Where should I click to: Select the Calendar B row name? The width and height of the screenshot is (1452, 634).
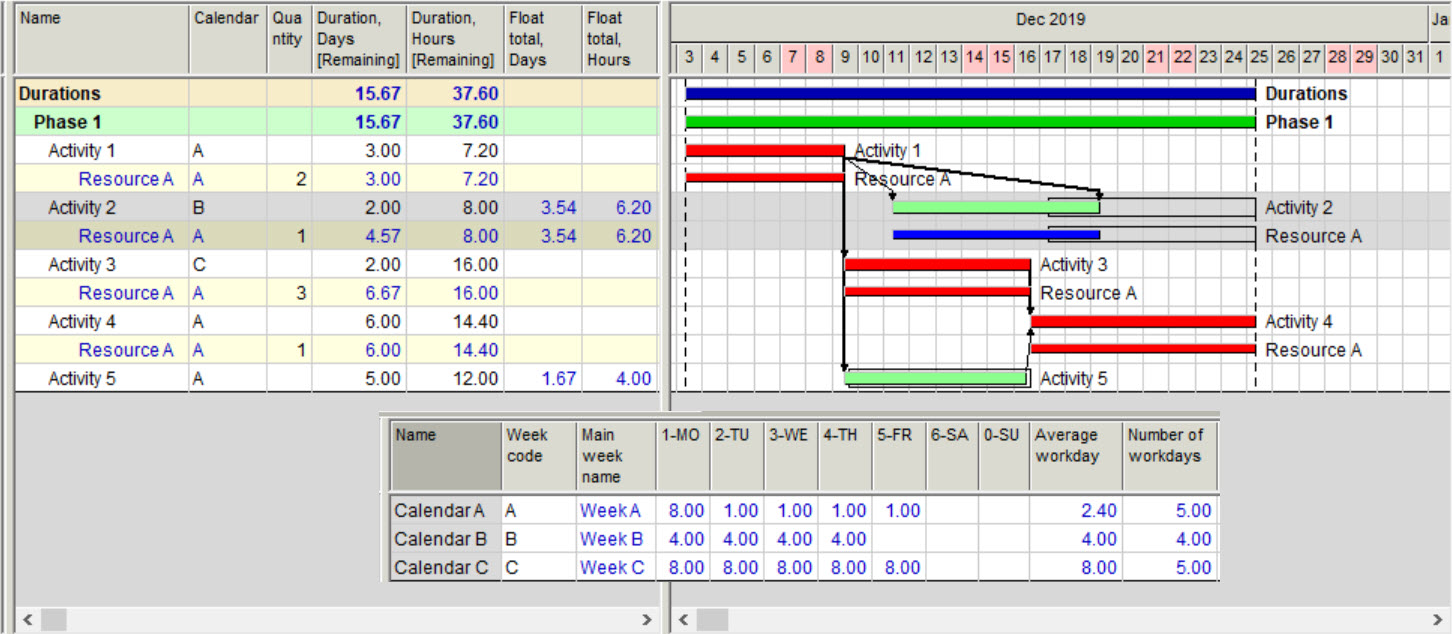(440, 539)
